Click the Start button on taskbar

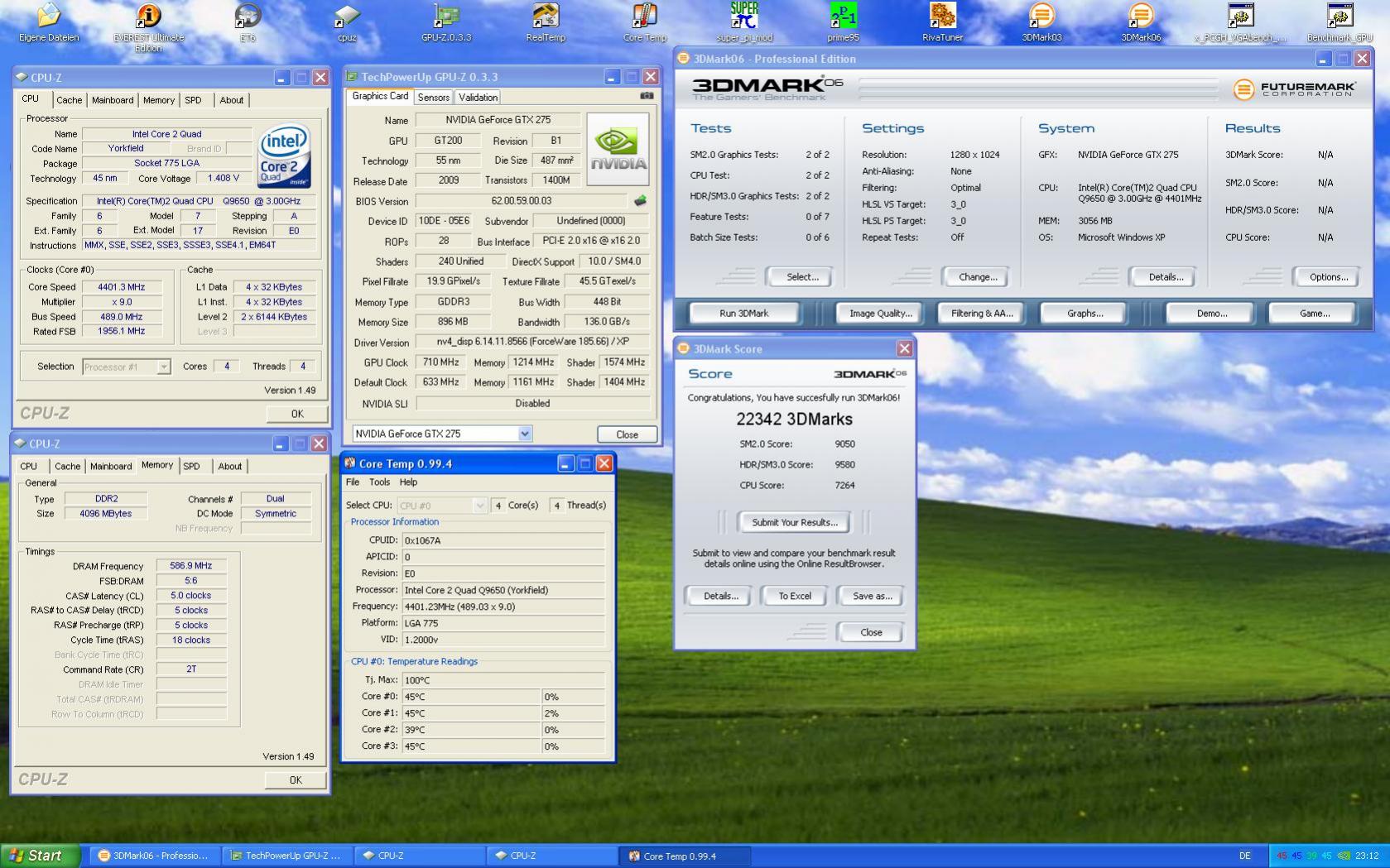pos(40,856)
